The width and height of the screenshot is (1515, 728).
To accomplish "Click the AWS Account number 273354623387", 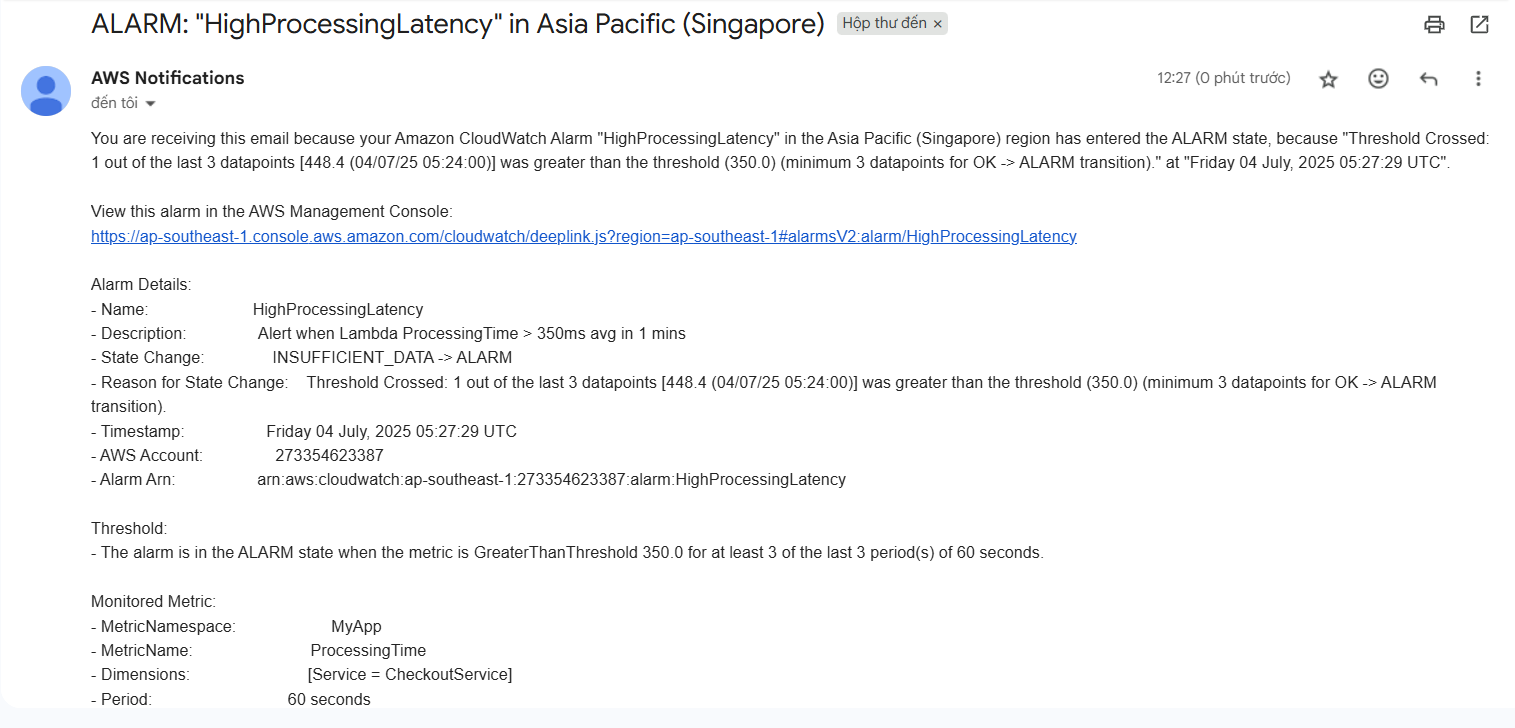I will (329, 455).
